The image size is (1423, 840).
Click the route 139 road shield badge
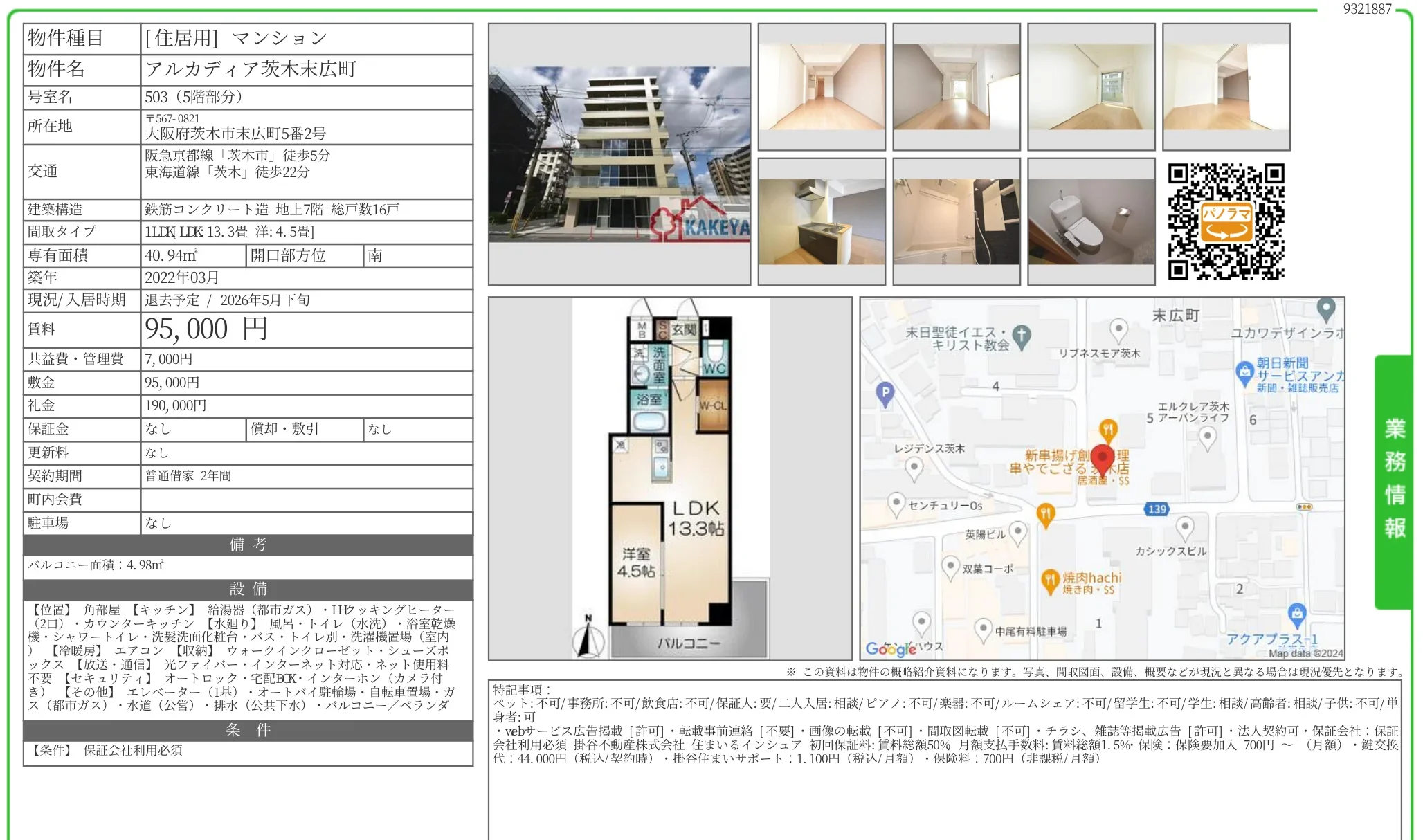click(x=1157, y=508)
